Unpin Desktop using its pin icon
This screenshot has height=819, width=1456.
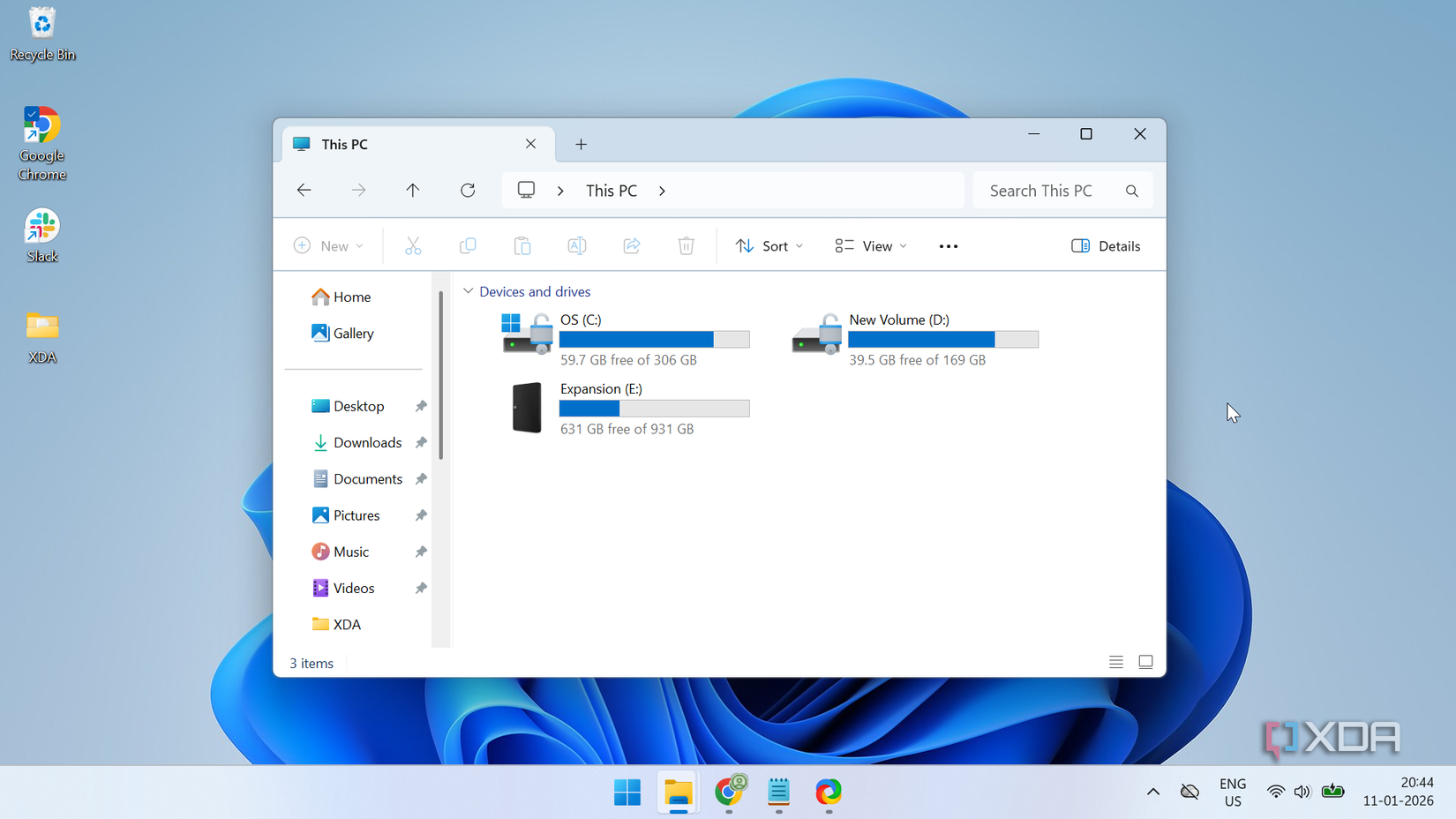click(x=421, y=406)
